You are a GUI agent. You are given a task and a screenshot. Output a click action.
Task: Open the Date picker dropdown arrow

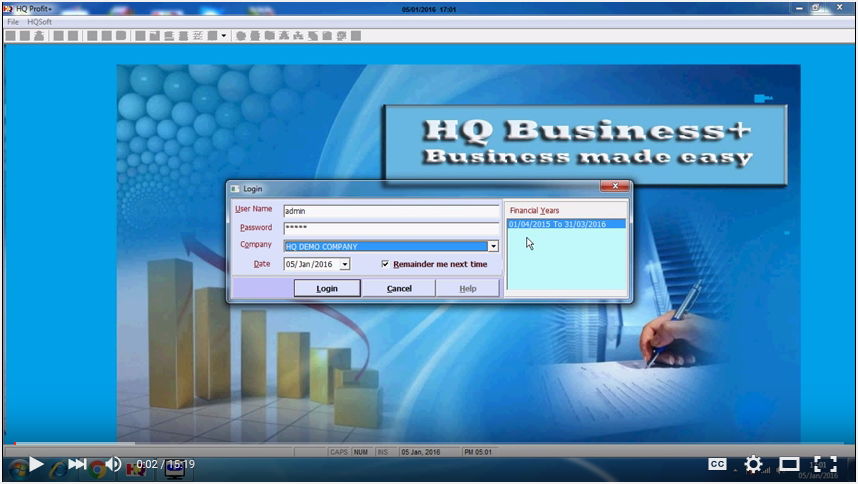345,265
